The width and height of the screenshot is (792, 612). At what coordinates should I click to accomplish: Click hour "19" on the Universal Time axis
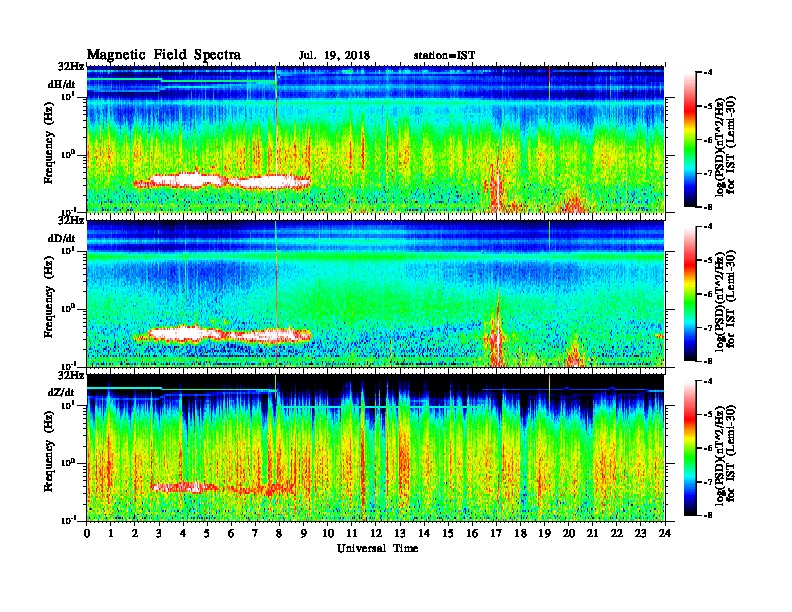click(x=544, y=534)
